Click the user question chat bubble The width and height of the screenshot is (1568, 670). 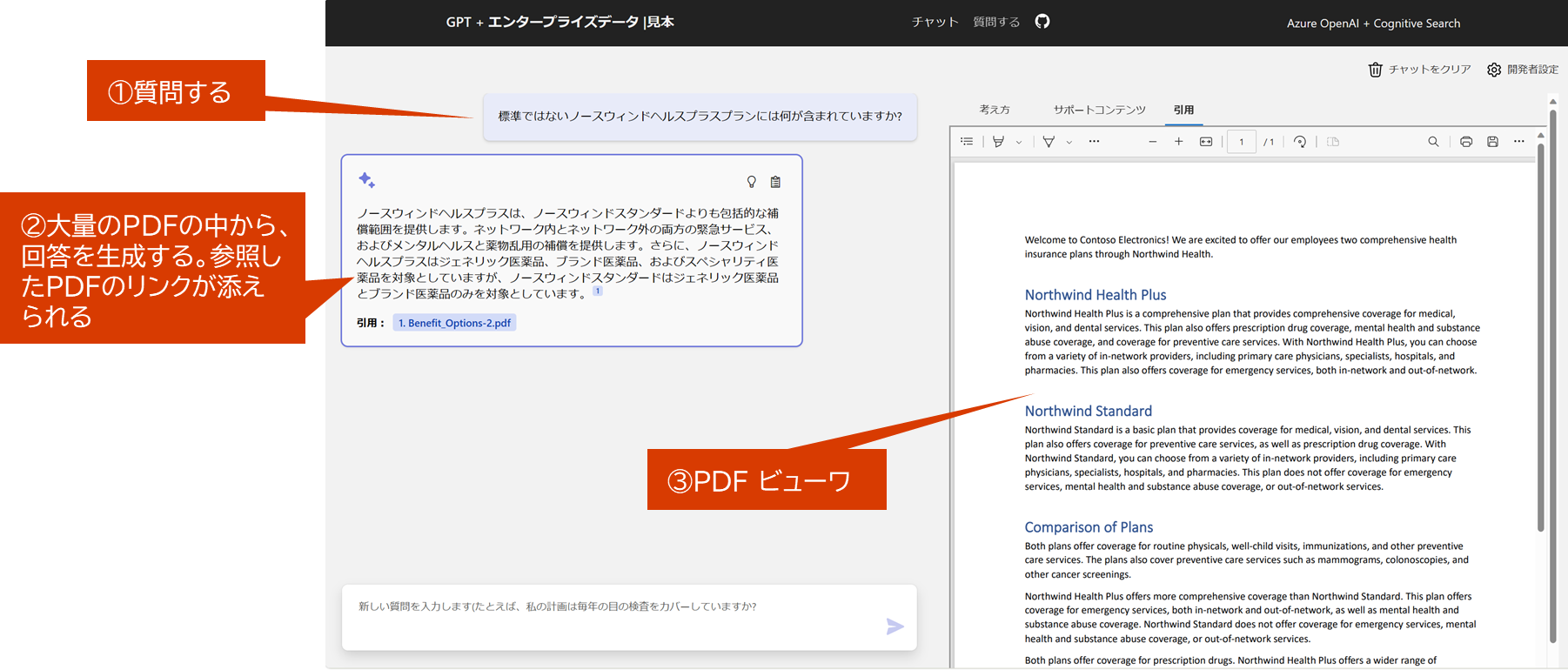coord(700,117)
